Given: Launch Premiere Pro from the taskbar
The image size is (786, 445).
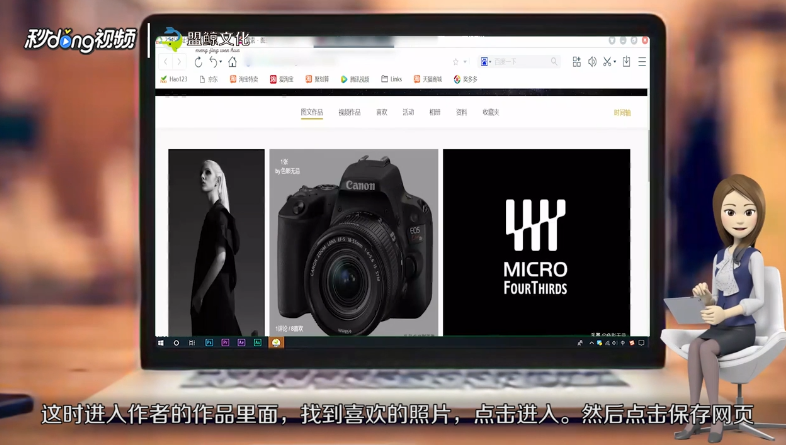Looking at the screenshot, I should point(225,343).
